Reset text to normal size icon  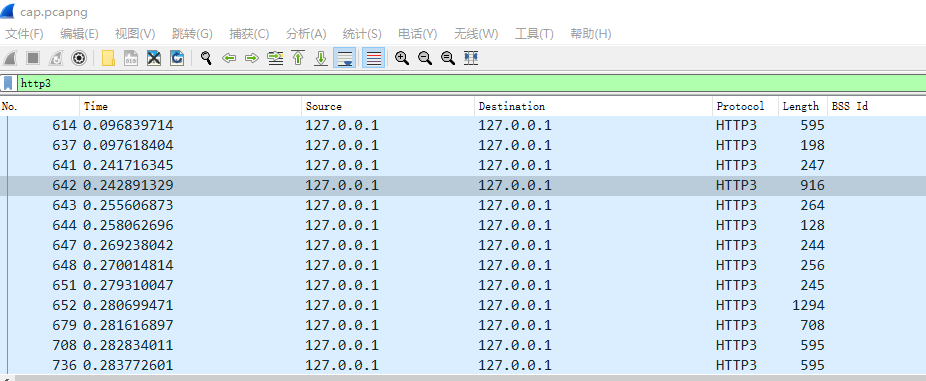(448, 58)
